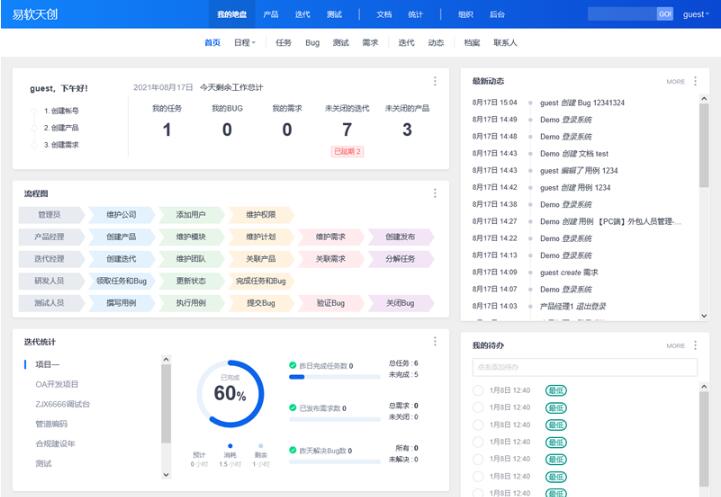Select ZJX6666调试台 in the 迭代统计 list
Image resolution: width=721 pixels, height=497 pixels.
63,404
